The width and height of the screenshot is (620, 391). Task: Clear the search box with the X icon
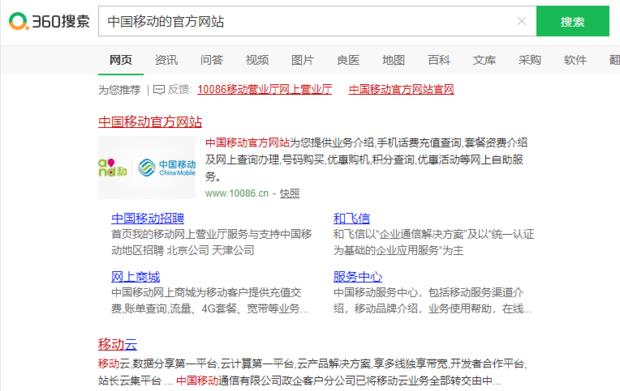click(522, 21)
